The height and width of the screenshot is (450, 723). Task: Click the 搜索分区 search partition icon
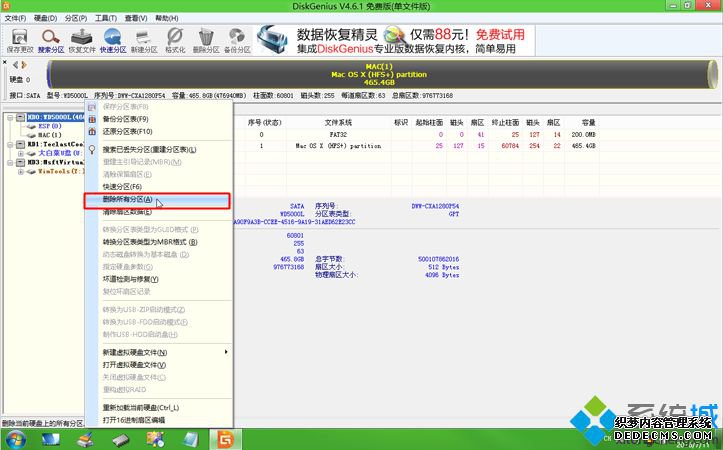click(x=51, y=41)
